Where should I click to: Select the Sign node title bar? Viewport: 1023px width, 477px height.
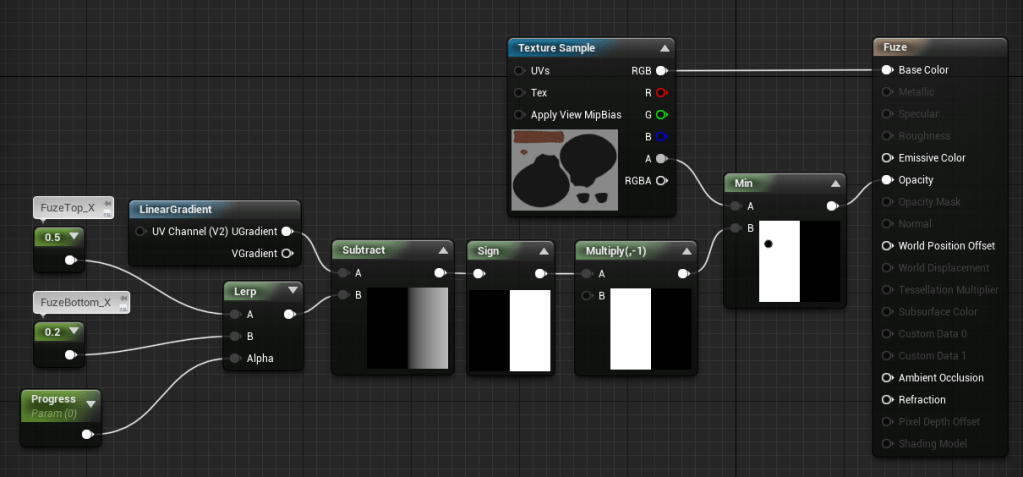(500, 250)
